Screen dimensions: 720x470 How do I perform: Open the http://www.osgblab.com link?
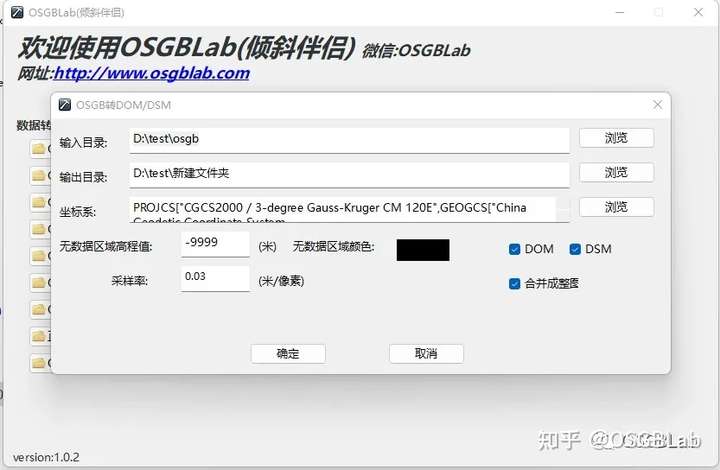[x=152, y=73]
